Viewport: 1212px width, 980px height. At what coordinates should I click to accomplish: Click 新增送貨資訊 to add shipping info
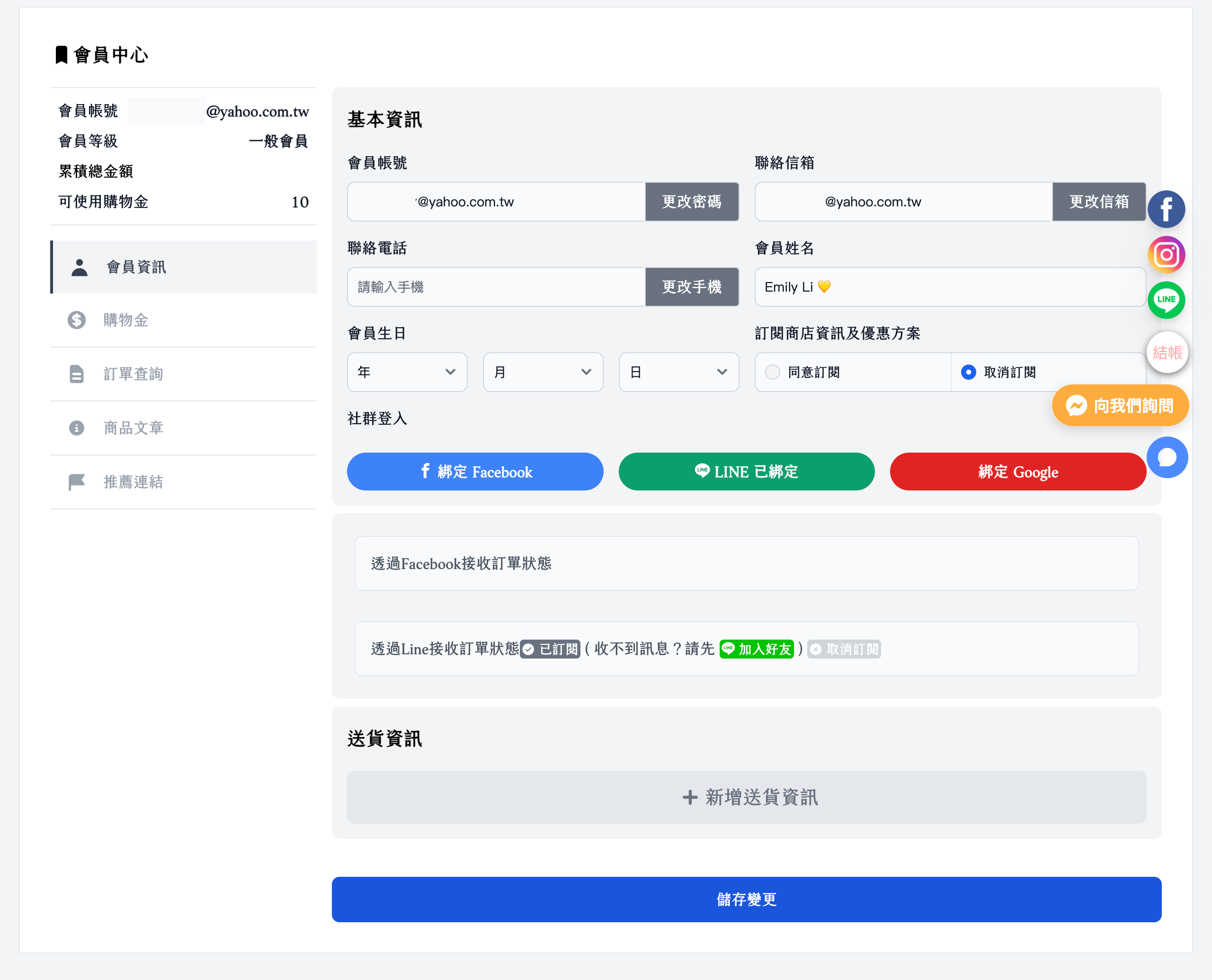747,797
